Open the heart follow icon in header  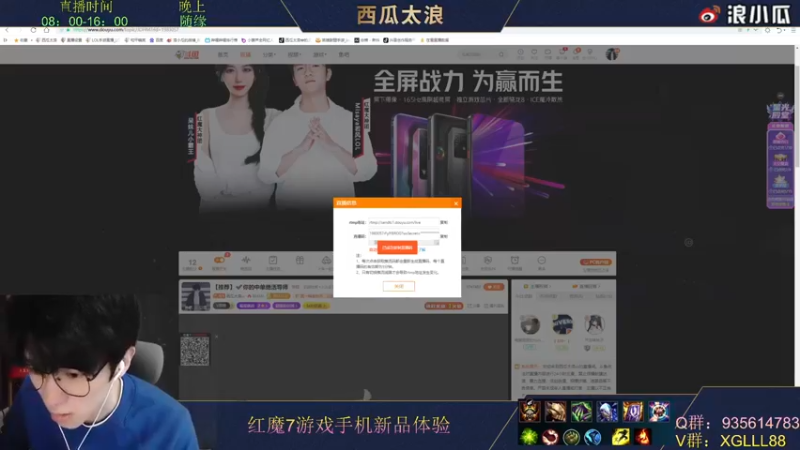point(534,53)
